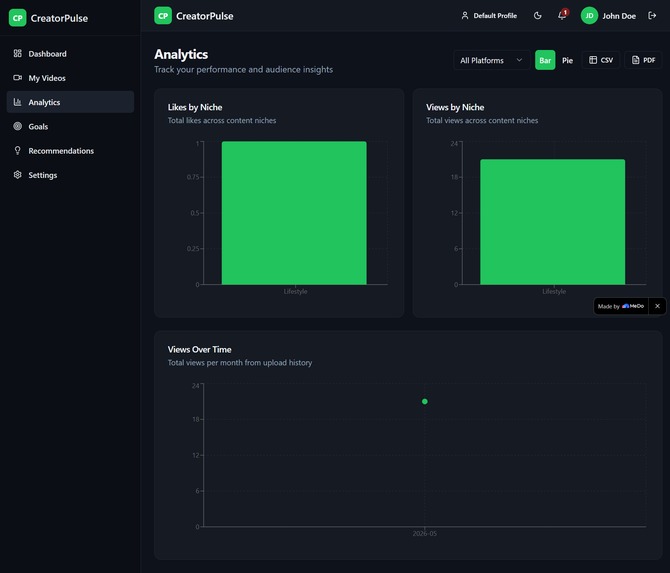Viewport: 670px width, 573px height.
Task: Click 'Total likes across content niches' subtitle
Action: pyautogui.click(x=222, y=120)
